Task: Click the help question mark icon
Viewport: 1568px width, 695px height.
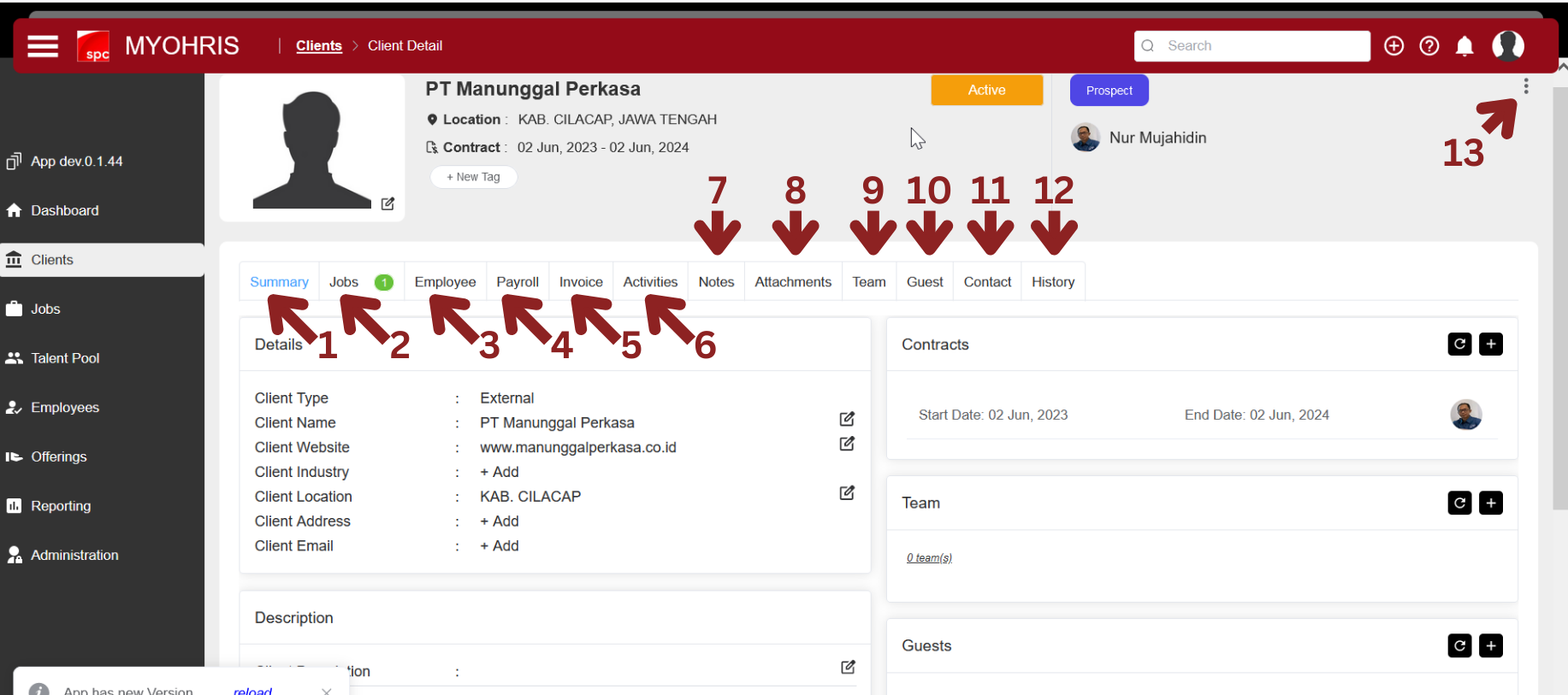Action: 1429,46
